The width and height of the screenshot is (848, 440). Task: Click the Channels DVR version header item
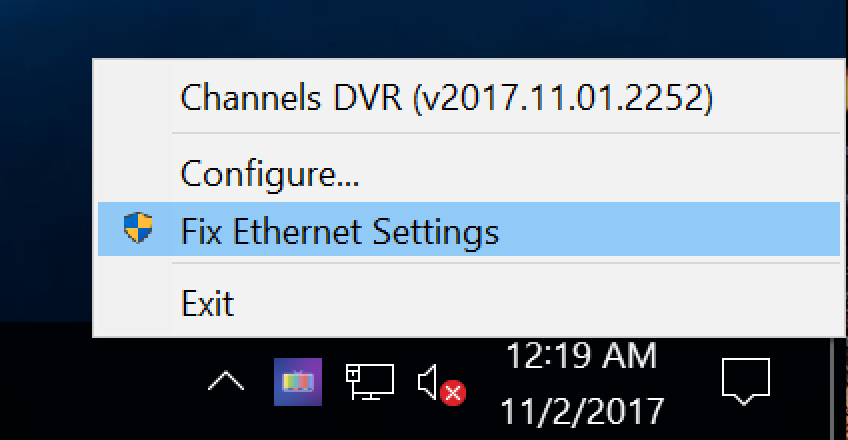(445, 98)
